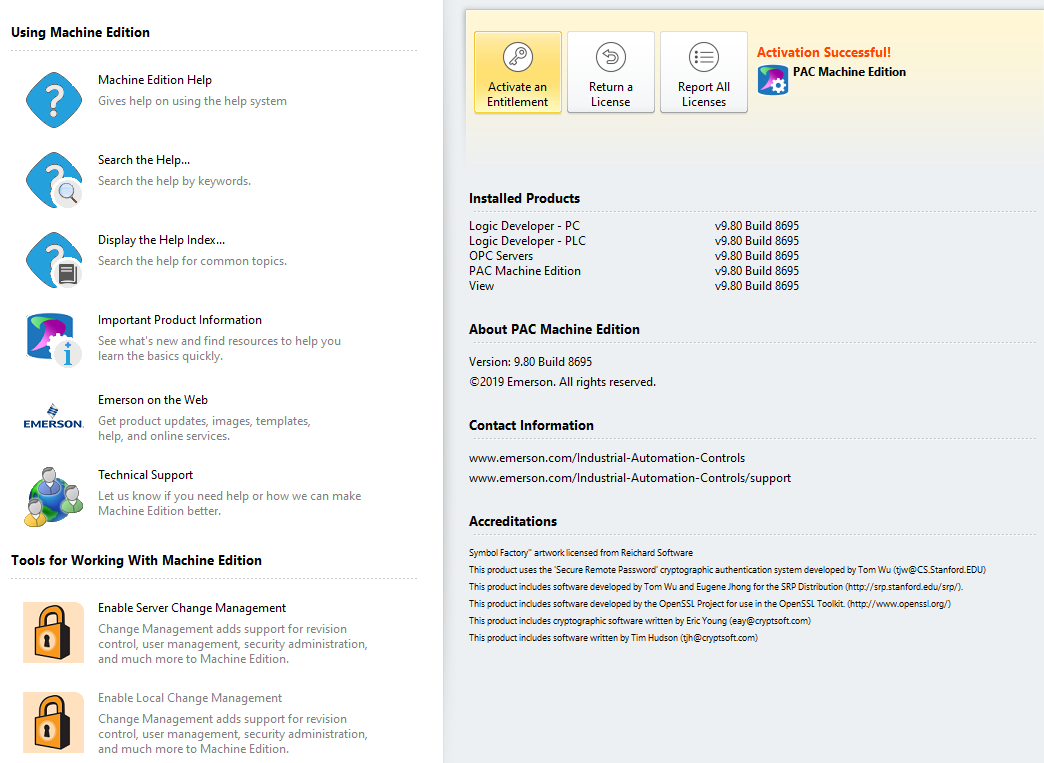Open Emerson on the Web
This screenshot has height=763, width=1044.
pyautogui.click(x=152, y=399)
